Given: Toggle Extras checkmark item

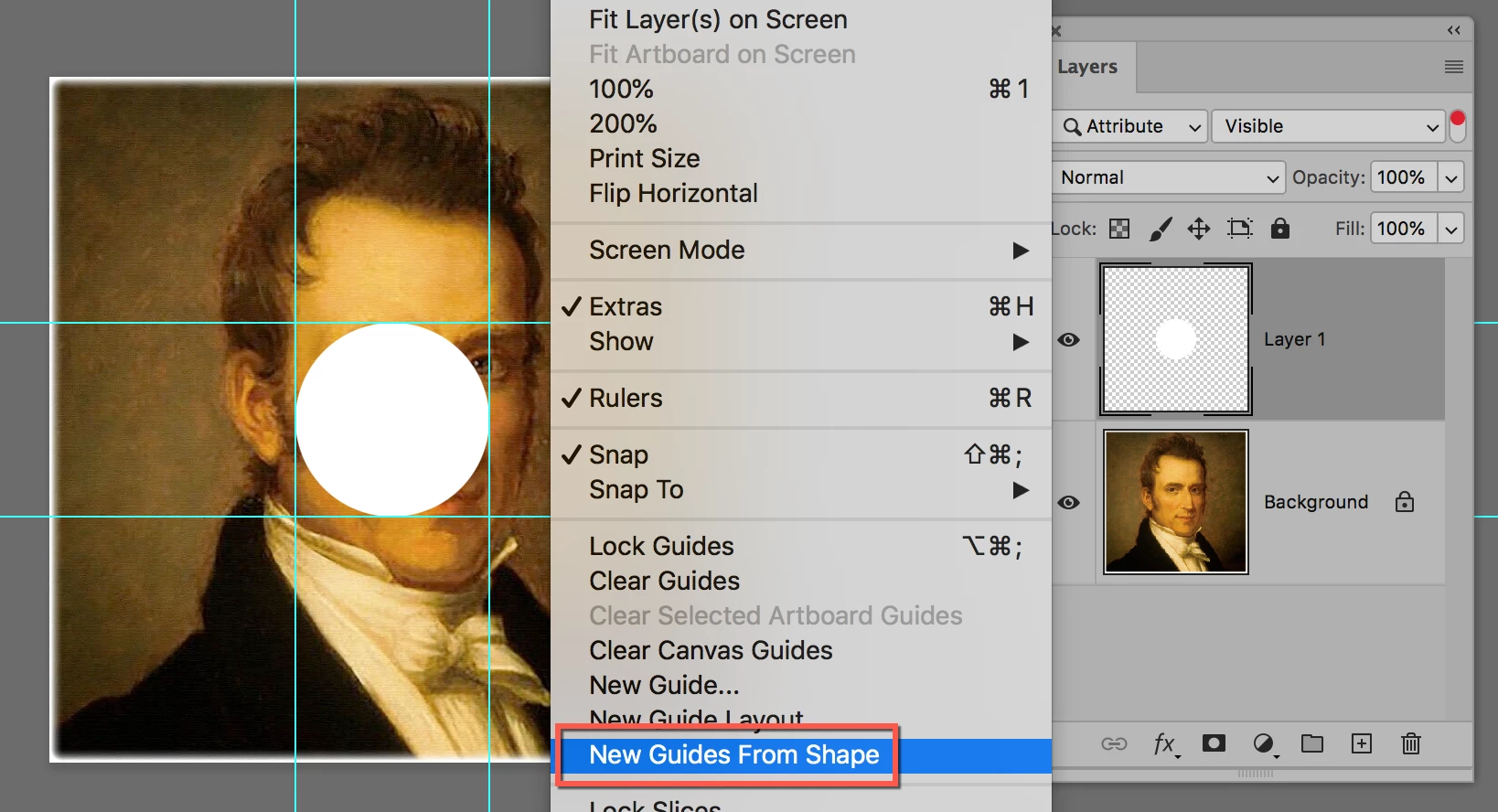Looking at the screenshot, I should pos(801,306).
